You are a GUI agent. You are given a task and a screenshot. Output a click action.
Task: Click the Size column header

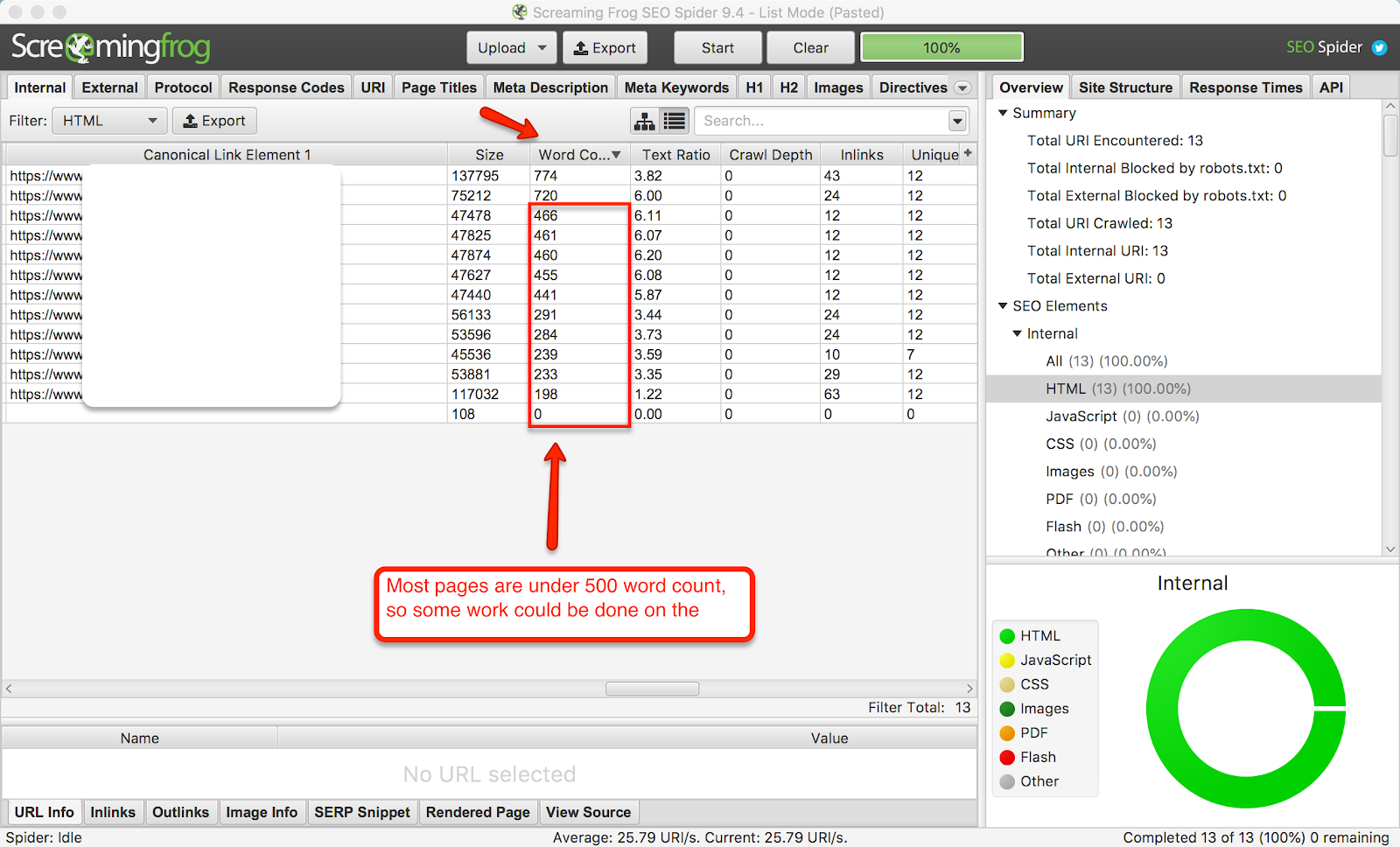tap(489, 155)
